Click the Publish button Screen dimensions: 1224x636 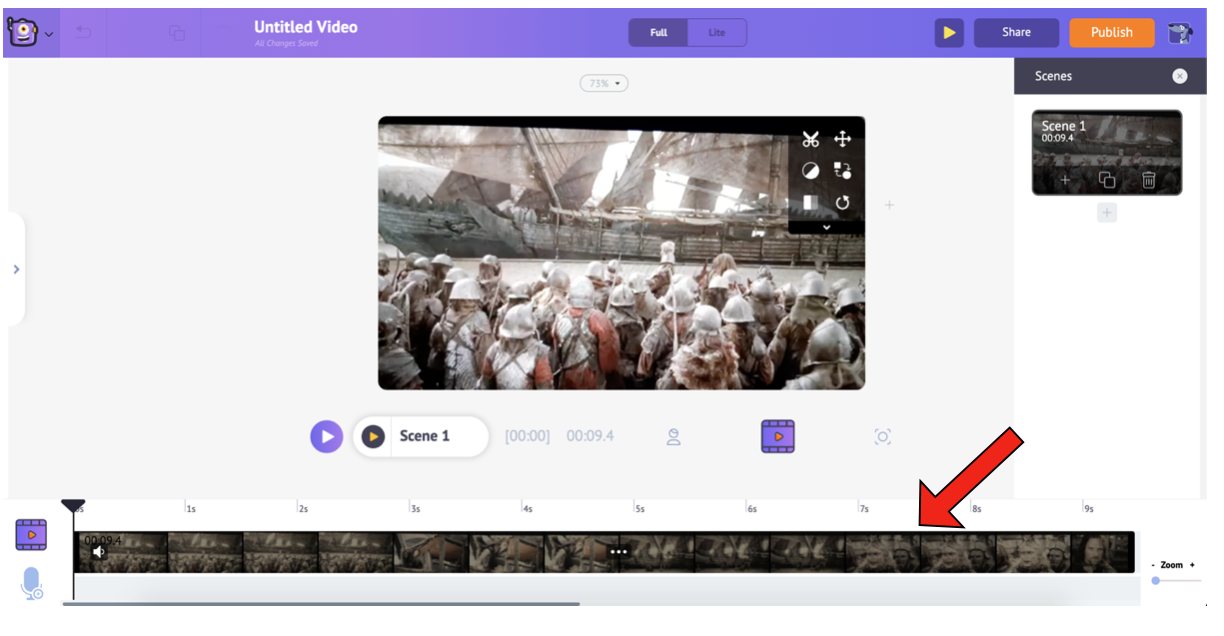1111,33
